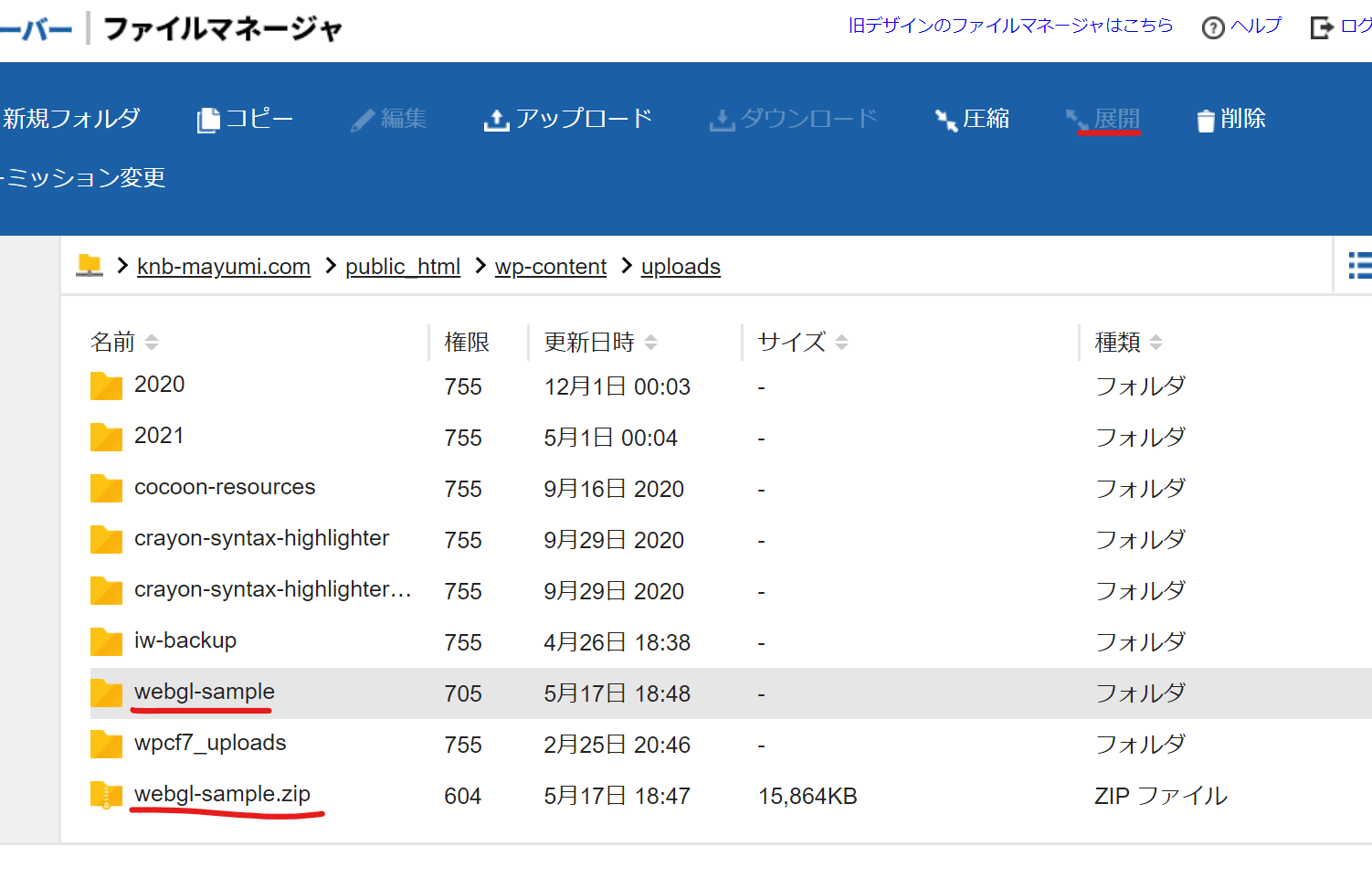The height and width of the screenshot is (878, 1372).
Task: Open the Help (ヘルプ) question mark icon
Action: point(1213,27)
